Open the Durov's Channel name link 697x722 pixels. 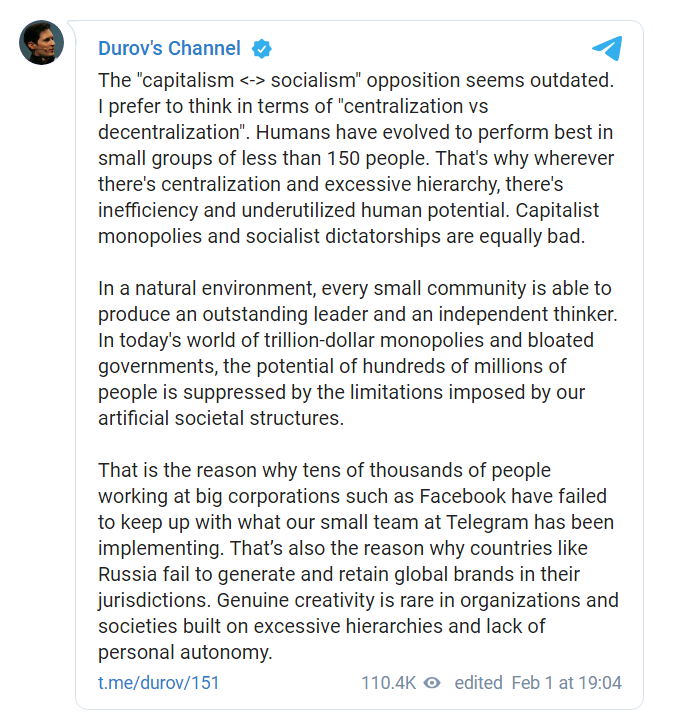pyautogui.click(x=169, y=48)
